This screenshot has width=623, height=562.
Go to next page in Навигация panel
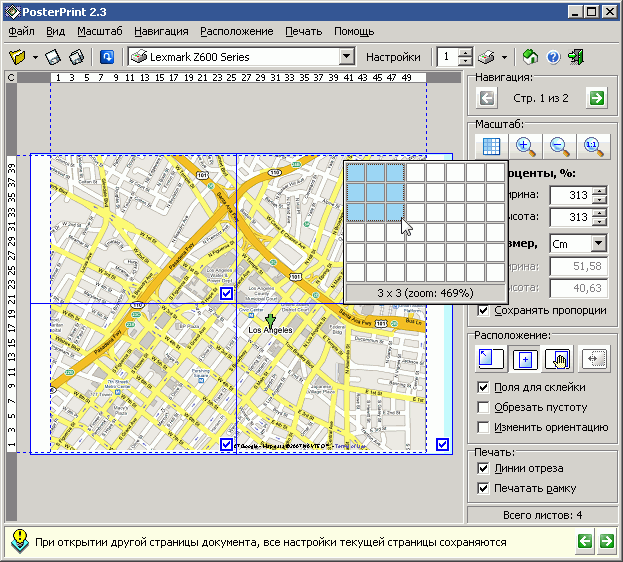(x=596, y=98)
